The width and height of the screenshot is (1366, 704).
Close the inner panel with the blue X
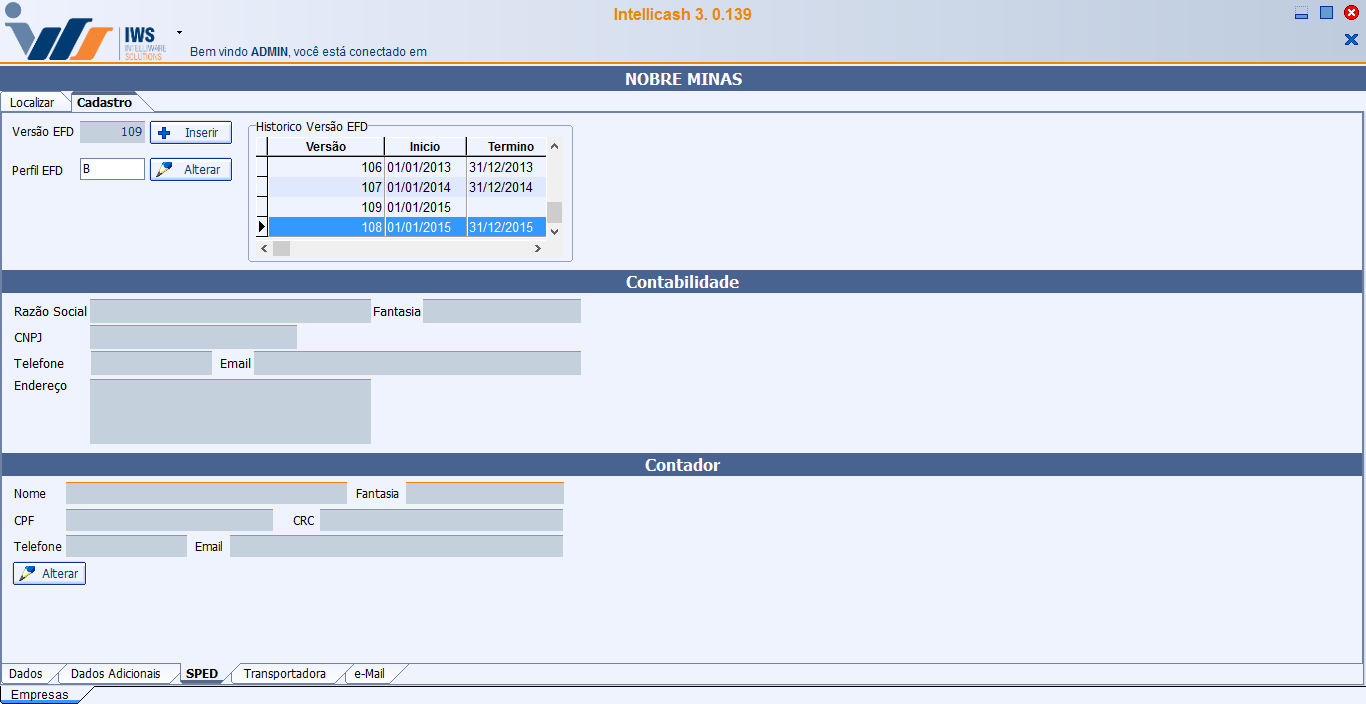point(1351,40)
